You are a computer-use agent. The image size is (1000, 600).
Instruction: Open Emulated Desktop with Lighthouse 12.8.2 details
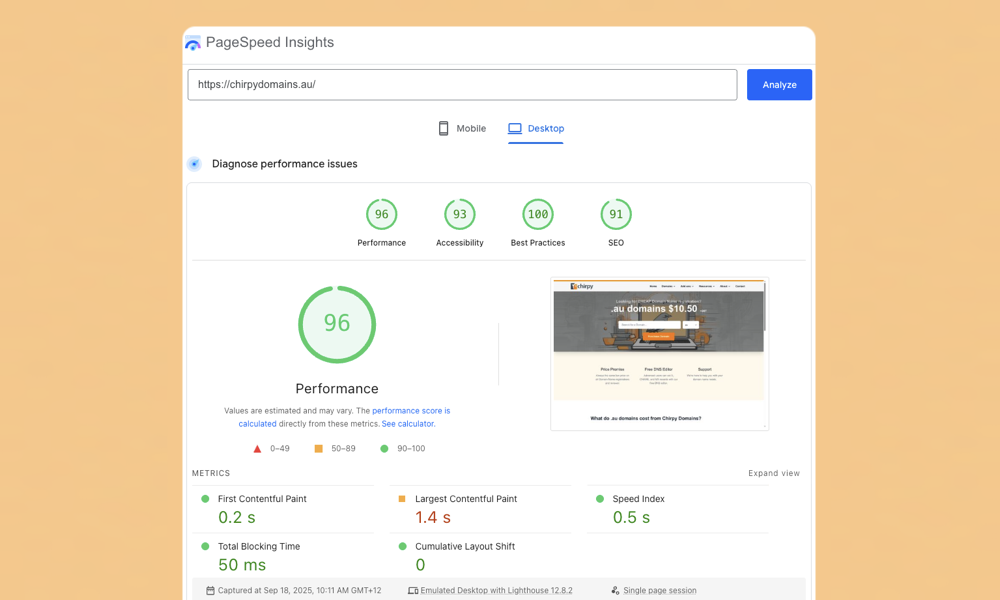tap(496, 591)
